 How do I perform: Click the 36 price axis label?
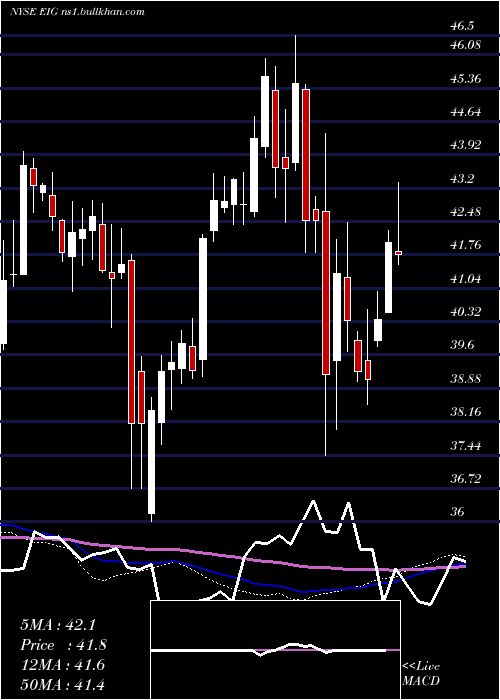click(x=457, y=512)
